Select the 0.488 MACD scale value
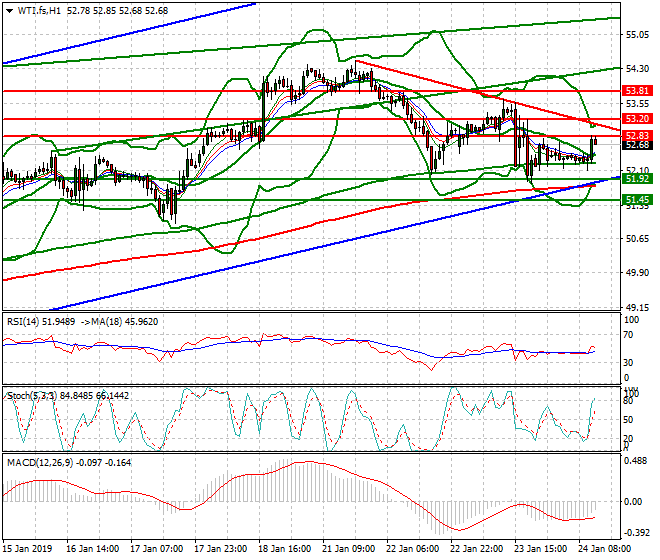Image resolution: width=660 pixels, height=560 pixels. [636, 461]
